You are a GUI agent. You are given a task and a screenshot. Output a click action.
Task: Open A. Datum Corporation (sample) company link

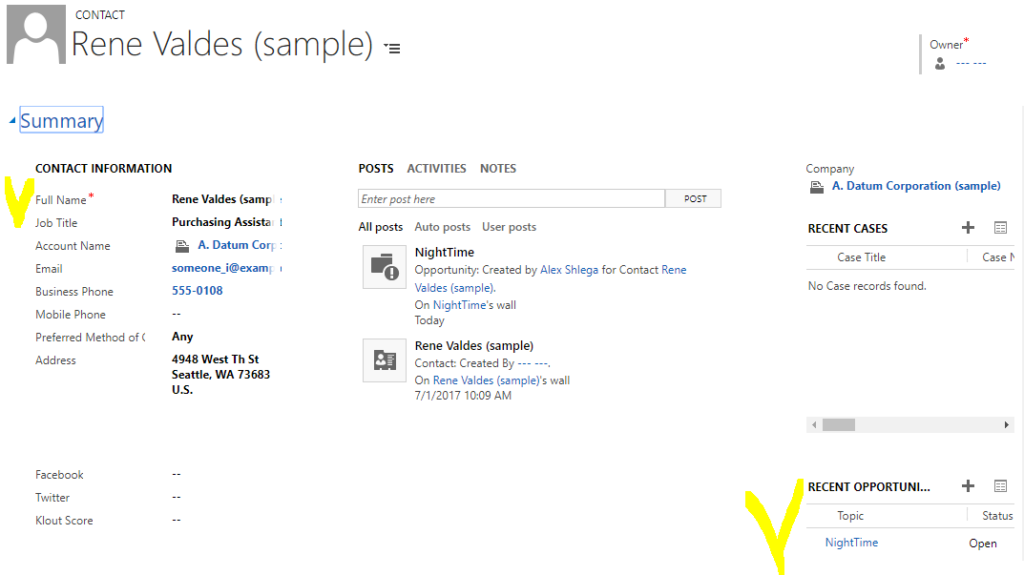(915, 186)
